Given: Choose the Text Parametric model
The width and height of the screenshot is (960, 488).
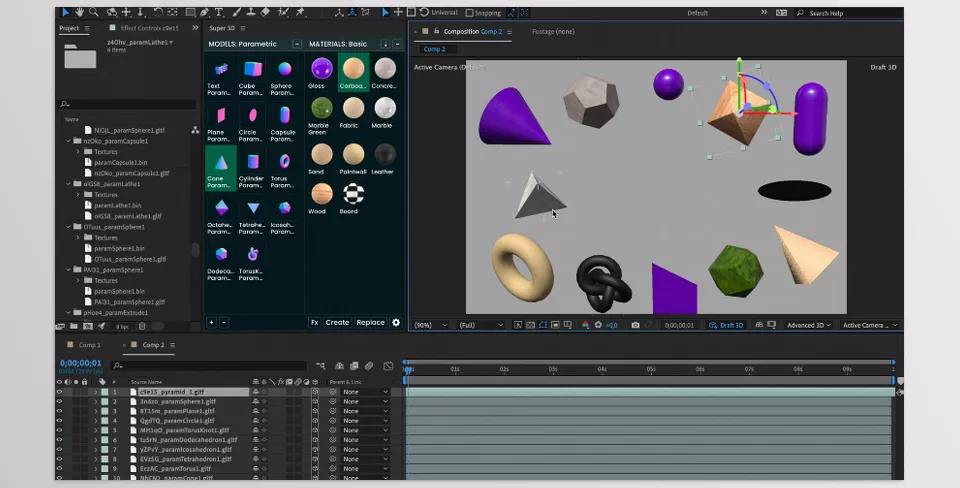Looking at the screenshot, I should tap(220, 76).
